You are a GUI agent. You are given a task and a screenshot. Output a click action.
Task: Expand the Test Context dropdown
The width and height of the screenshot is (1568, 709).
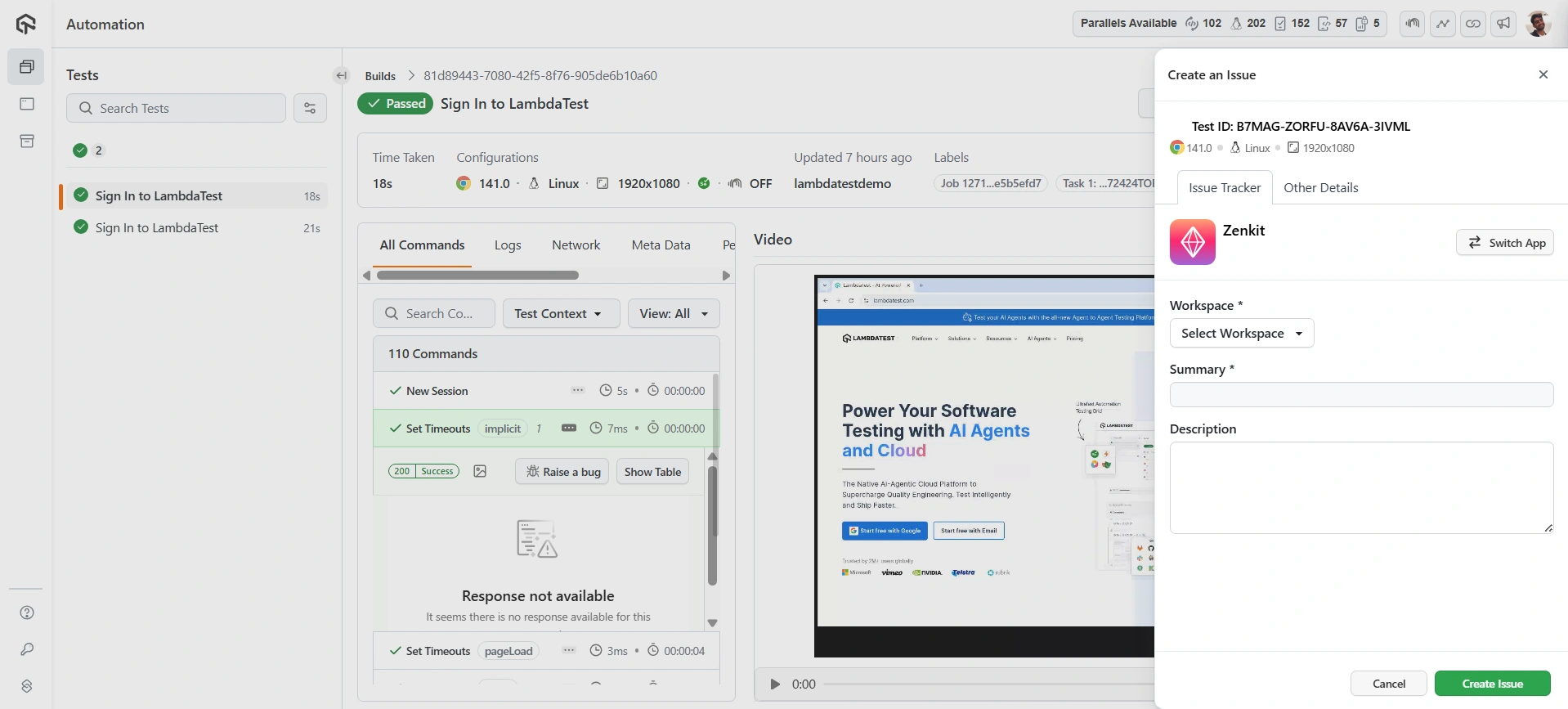pos(560,313)
